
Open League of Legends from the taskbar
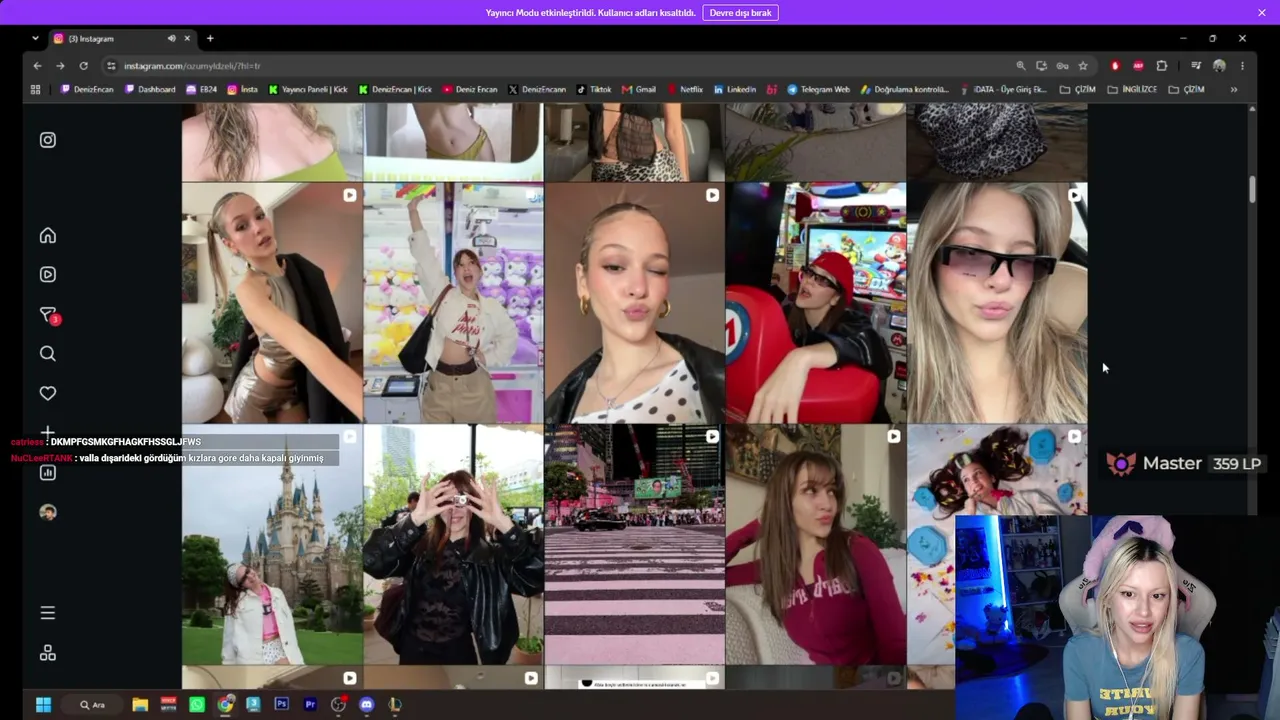pos(395,705)
